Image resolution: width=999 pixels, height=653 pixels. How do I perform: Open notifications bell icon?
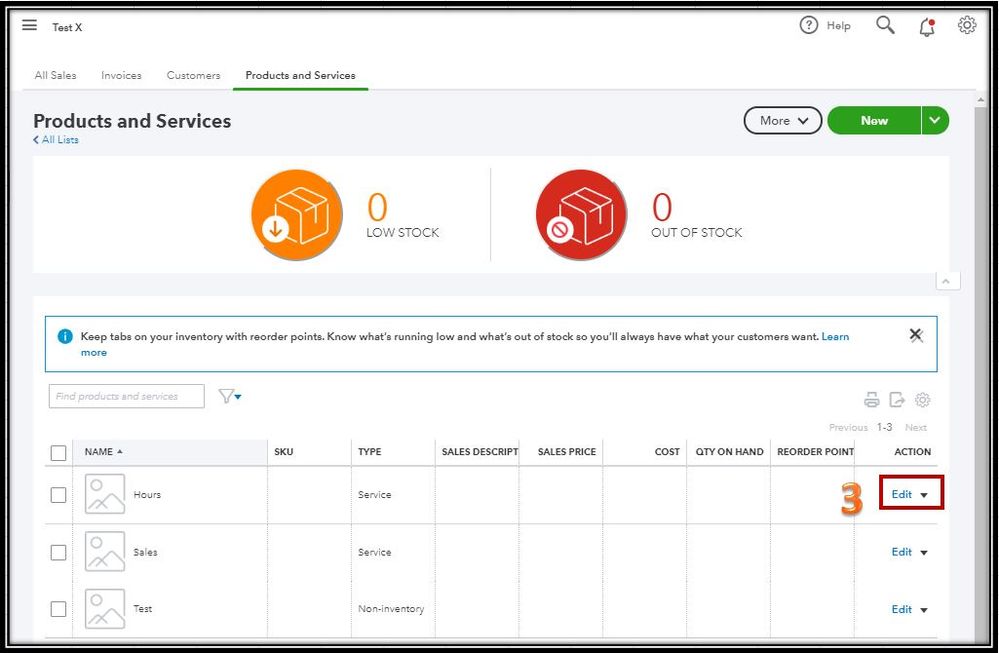click(x=926, y=27)
